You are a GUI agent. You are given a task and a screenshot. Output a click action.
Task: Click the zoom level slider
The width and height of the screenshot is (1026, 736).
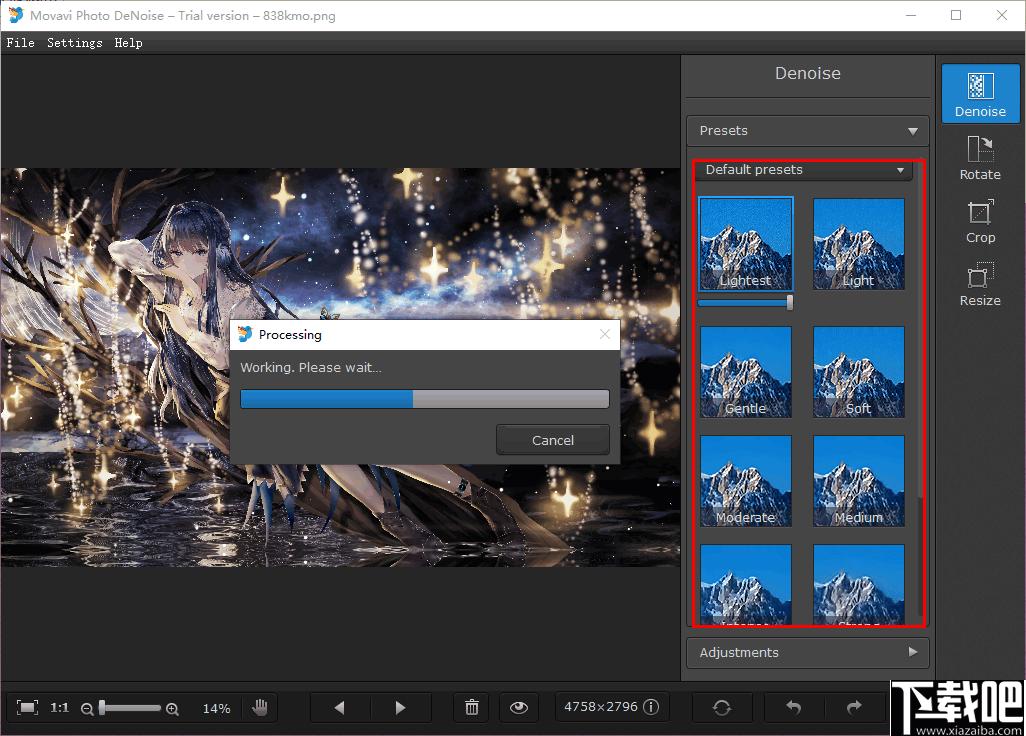(x=130, y=708)
